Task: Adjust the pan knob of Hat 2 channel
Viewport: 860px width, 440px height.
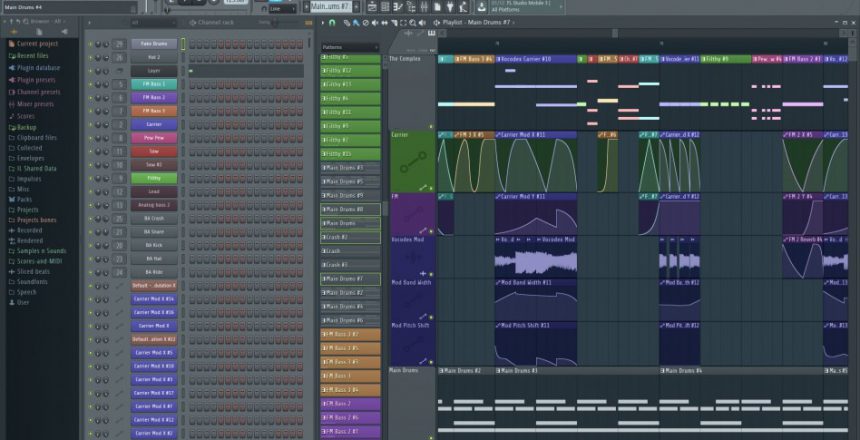Action: tap(105, 58)
